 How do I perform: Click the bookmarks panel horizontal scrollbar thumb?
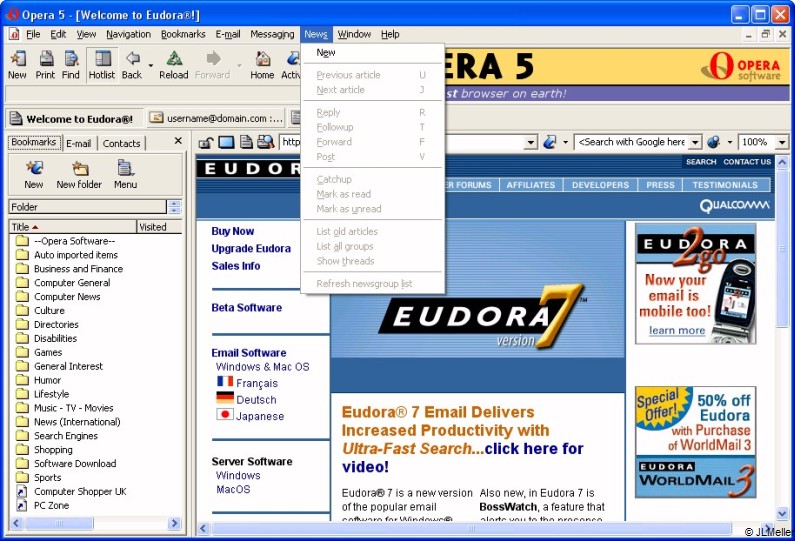tap(59, 523)
